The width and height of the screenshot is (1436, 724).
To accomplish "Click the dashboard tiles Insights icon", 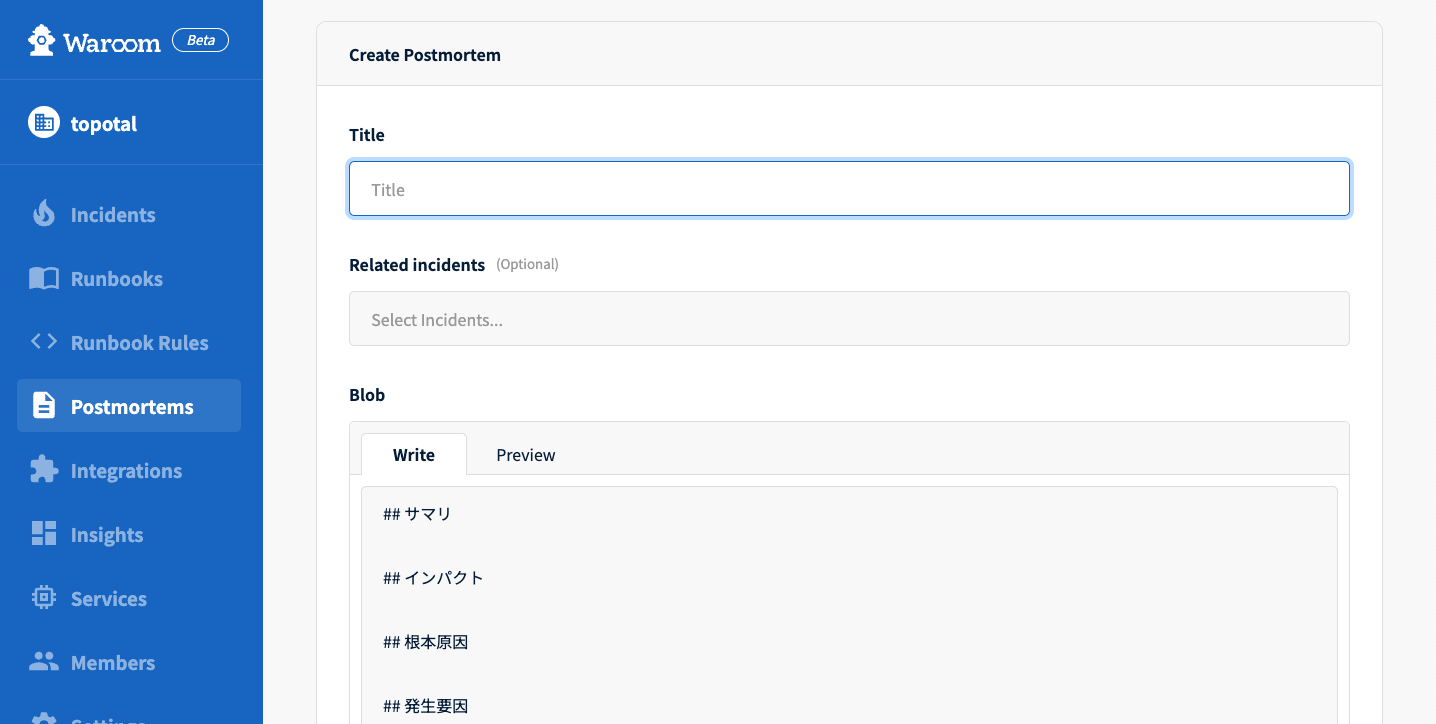I will tap(44, 534).
